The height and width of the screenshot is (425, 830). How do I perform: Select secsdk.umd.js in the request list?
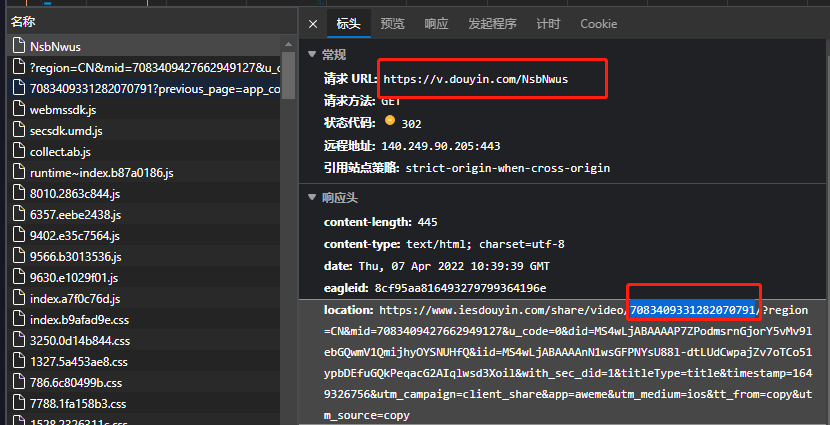[x=144, y=130]
